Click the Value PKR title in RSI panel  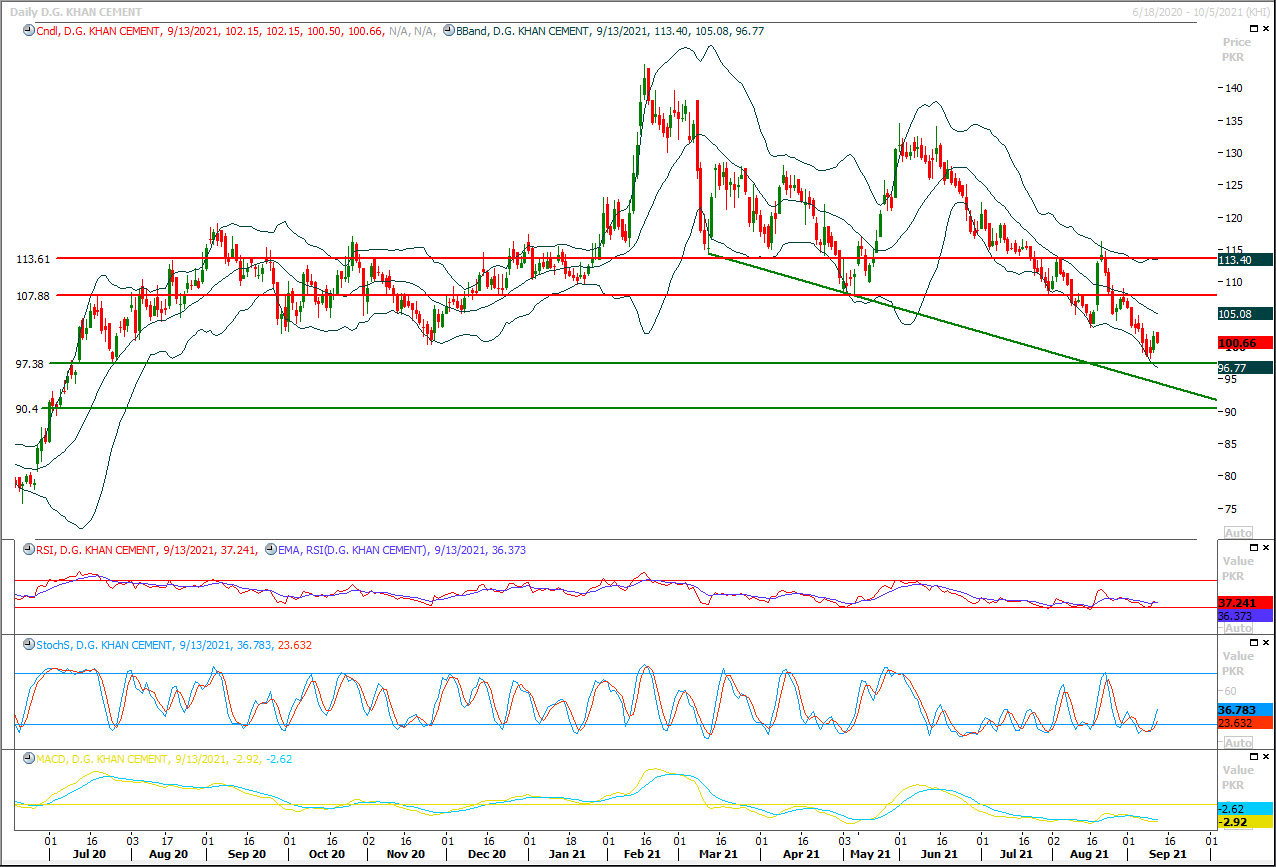click(x=1237, y=568)
